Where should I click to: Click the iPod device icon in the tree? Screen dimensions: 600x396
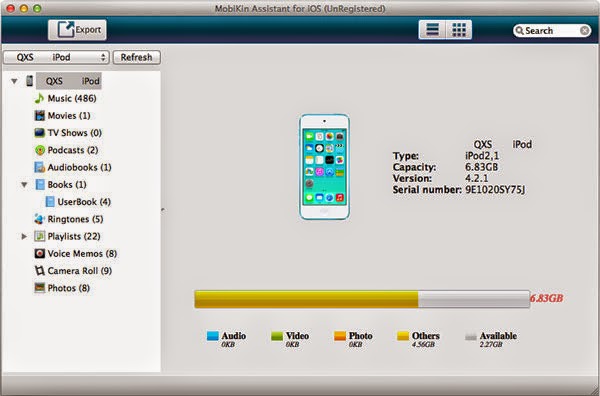(x=29, y=81)
